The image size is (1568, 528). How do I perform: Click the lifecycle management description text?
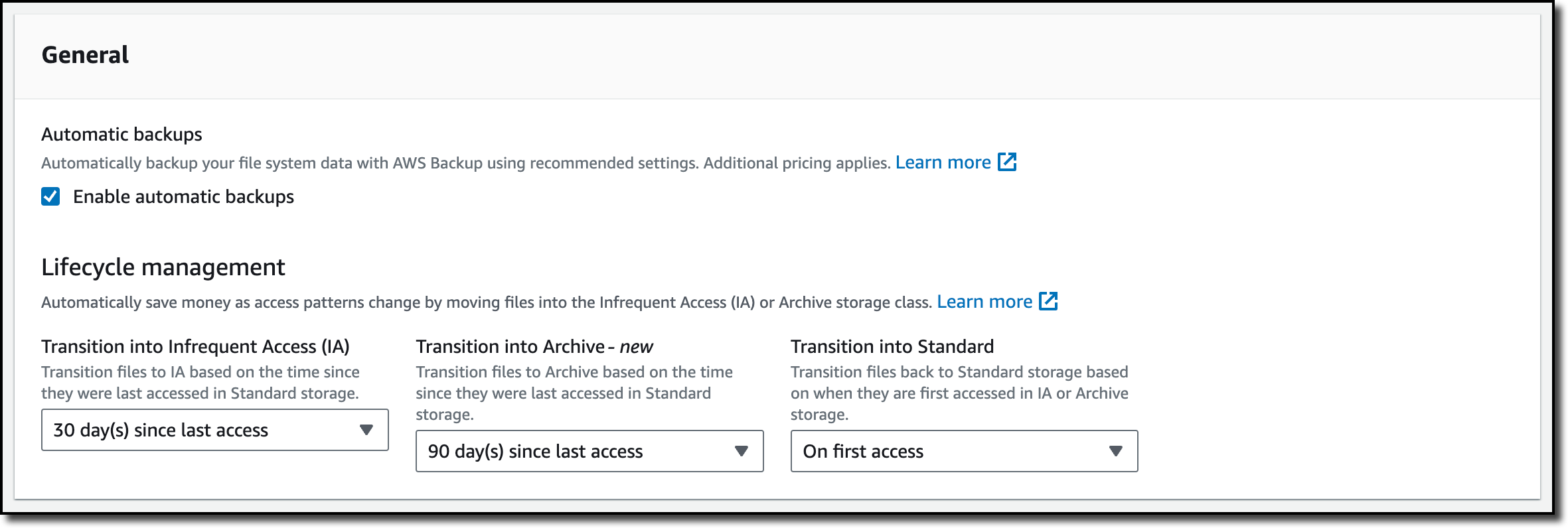coord(486,302)
